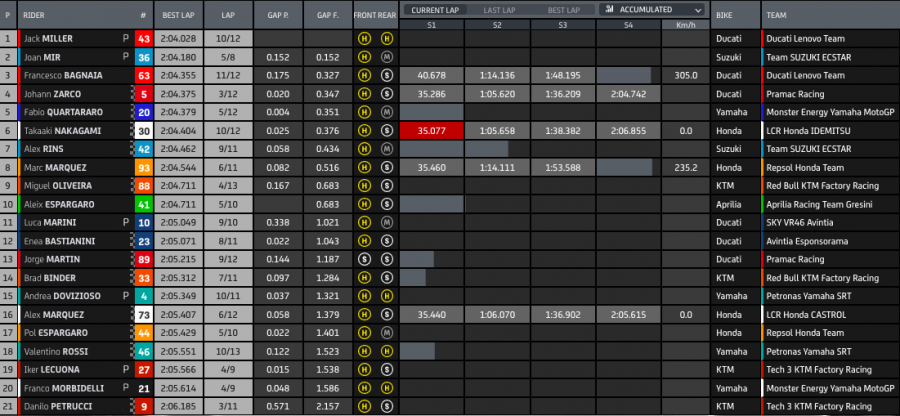
Task: Click the pit P icon beside Jack Miller
Action: (126, 39)
